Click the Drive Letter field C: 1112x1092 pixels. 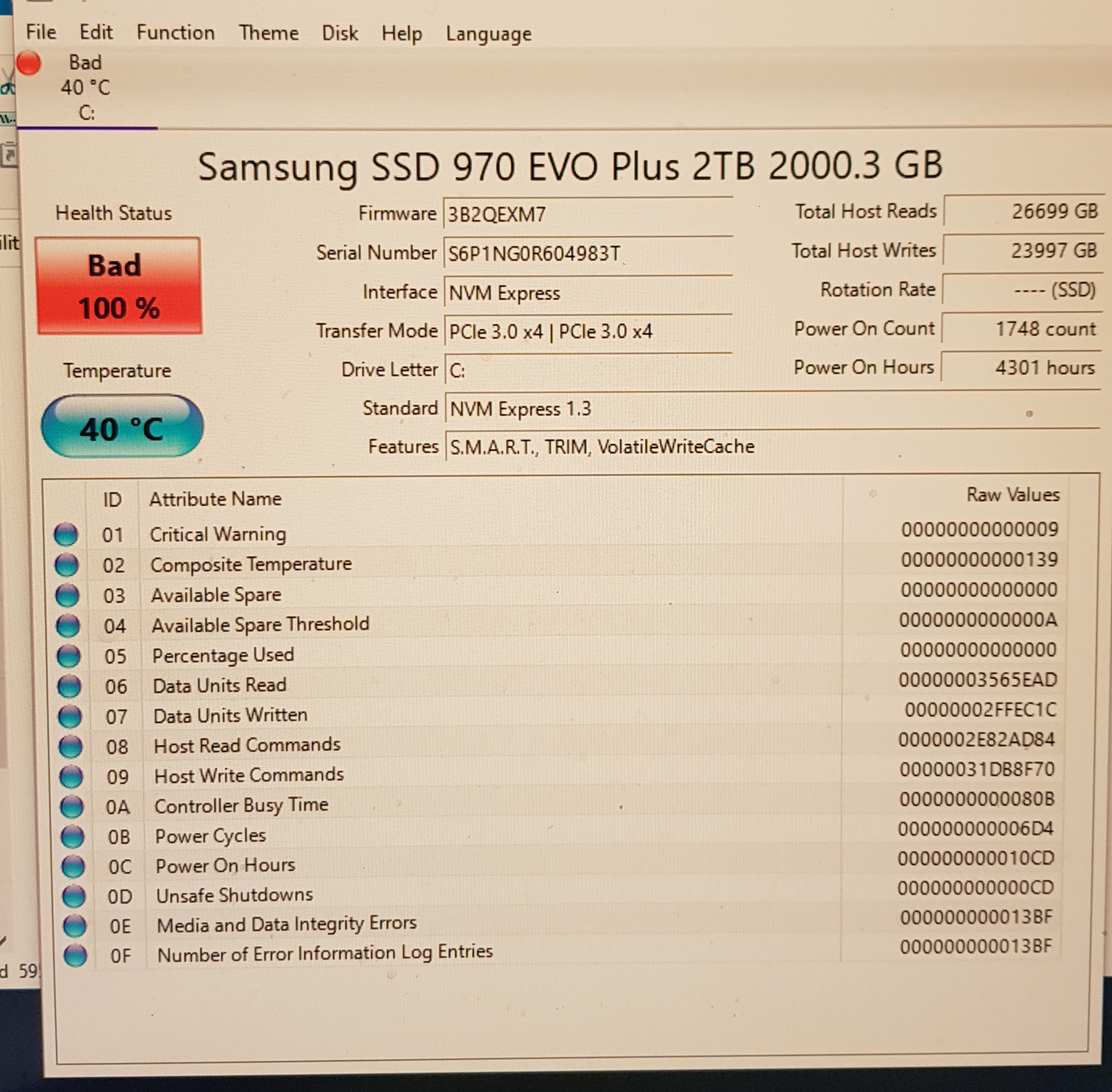(x=588, y=370)
